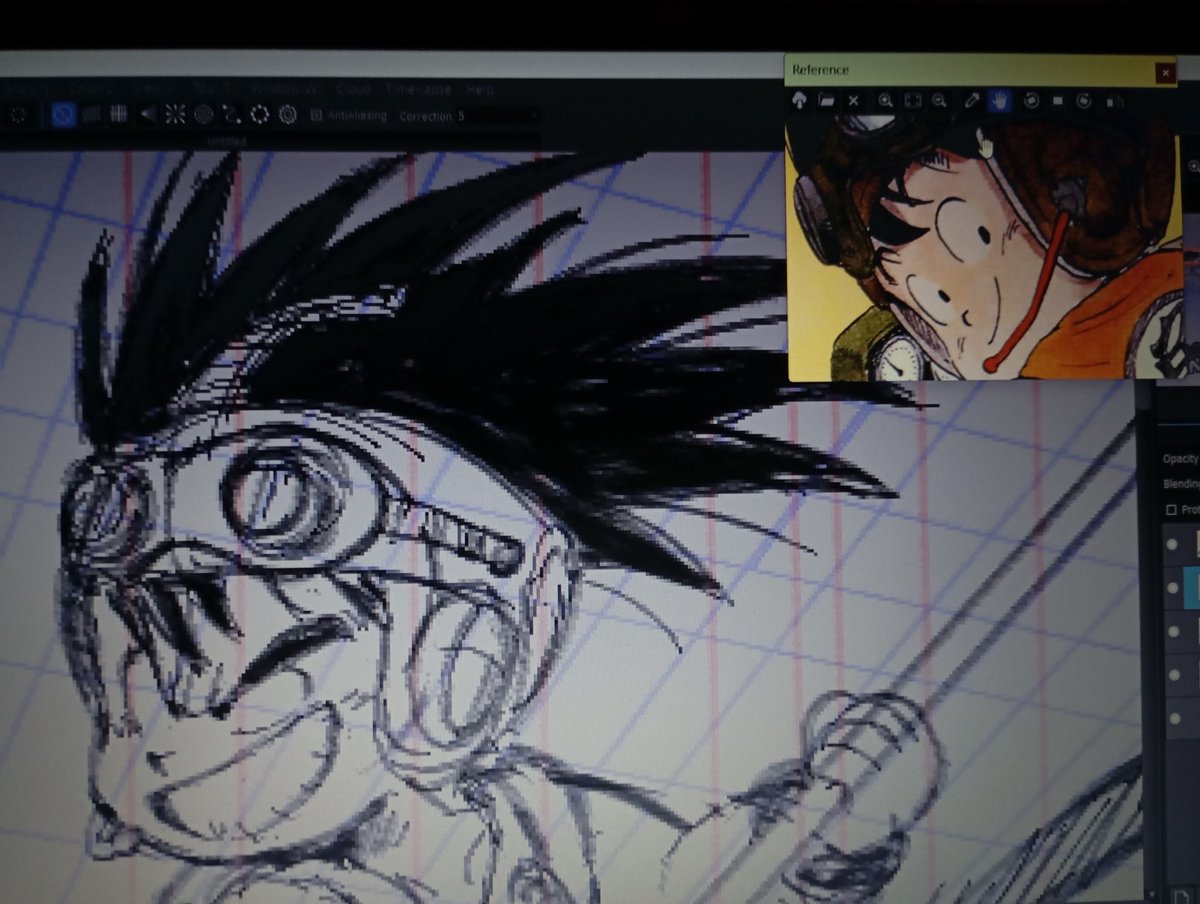Select the hand tool in Reference window

[x=999, y=100]
